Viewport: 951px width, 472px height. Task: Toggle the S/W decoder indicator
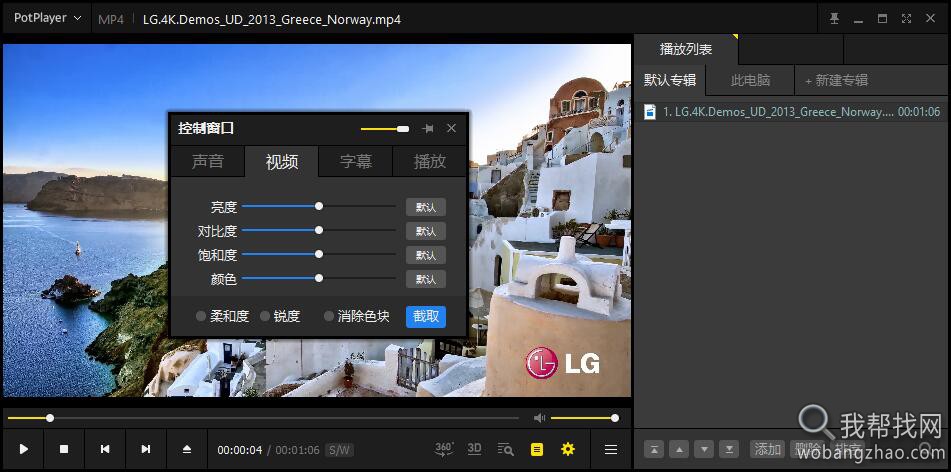(x=340, y=450)
